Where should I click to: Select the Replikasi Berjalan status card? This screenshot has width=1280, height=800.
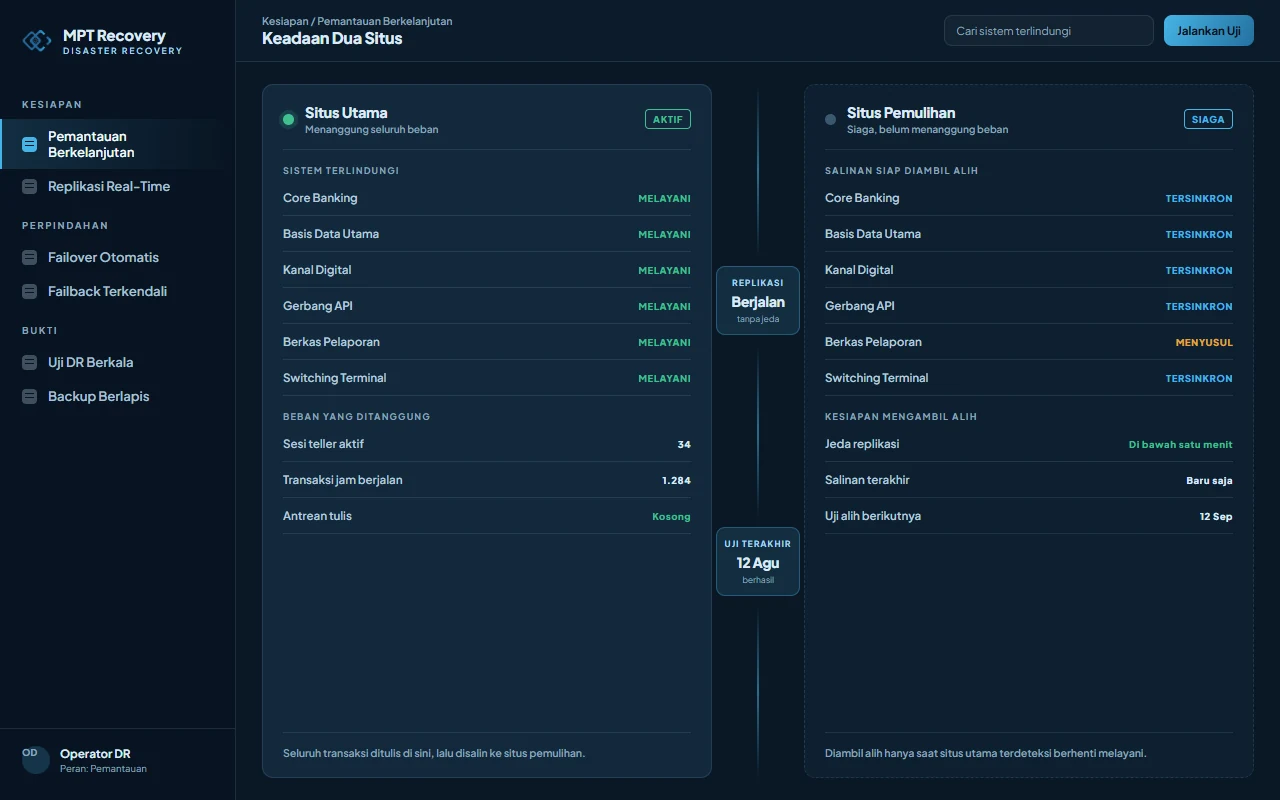coord(758,300)
